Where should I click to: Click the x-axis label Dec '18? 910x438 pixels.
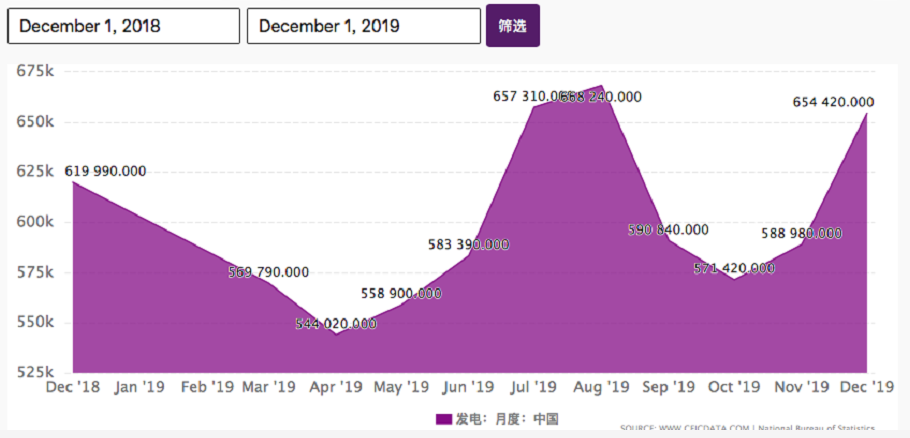click(73, 386)
